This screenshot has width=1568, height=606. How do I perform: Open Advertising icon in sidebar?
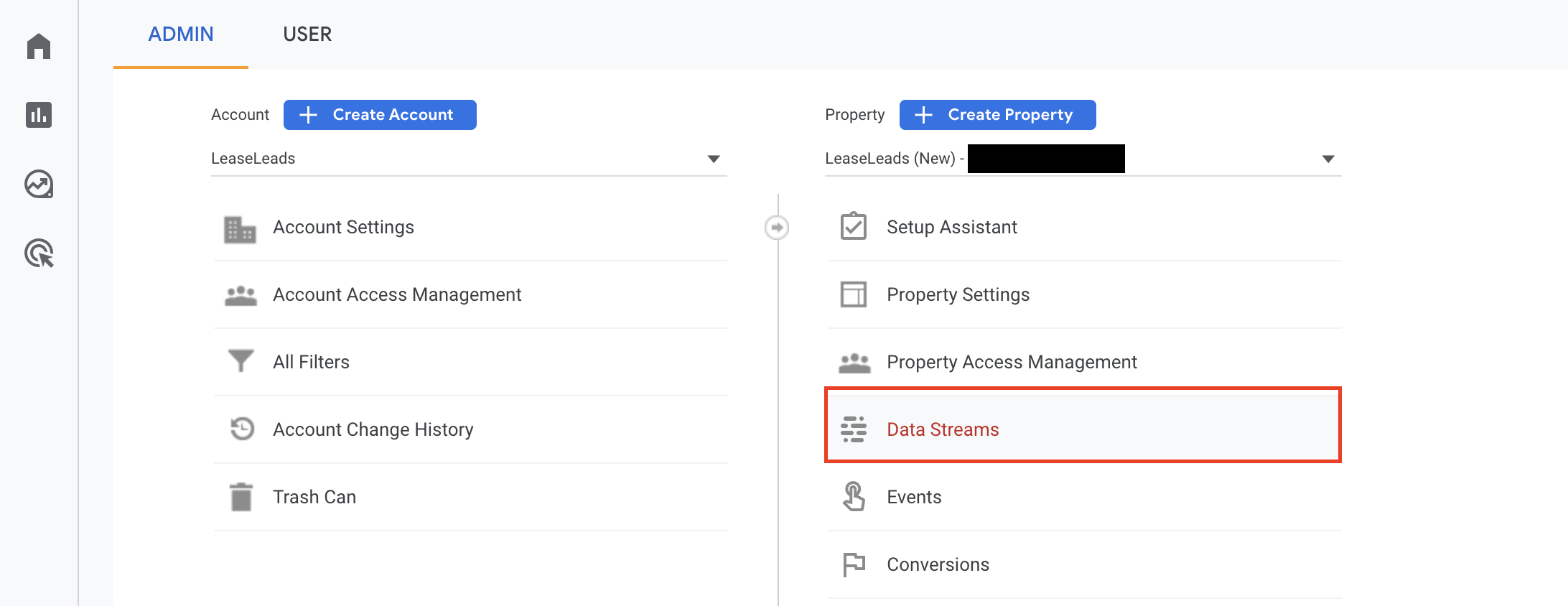coord(39,253)
